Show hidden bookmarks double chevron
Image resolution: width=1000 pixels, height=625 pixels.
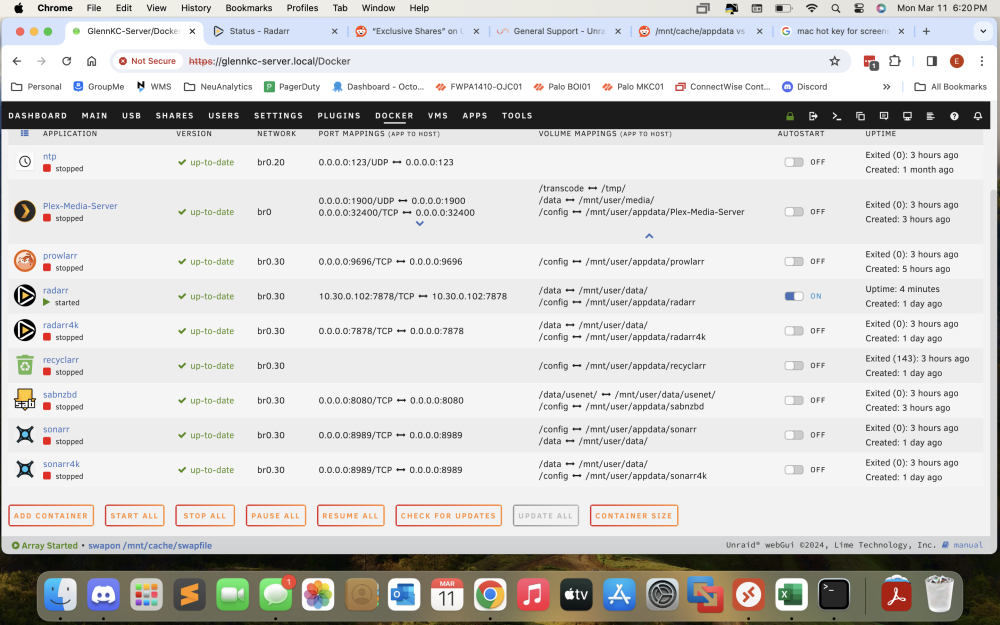click(x=886, y=87)
